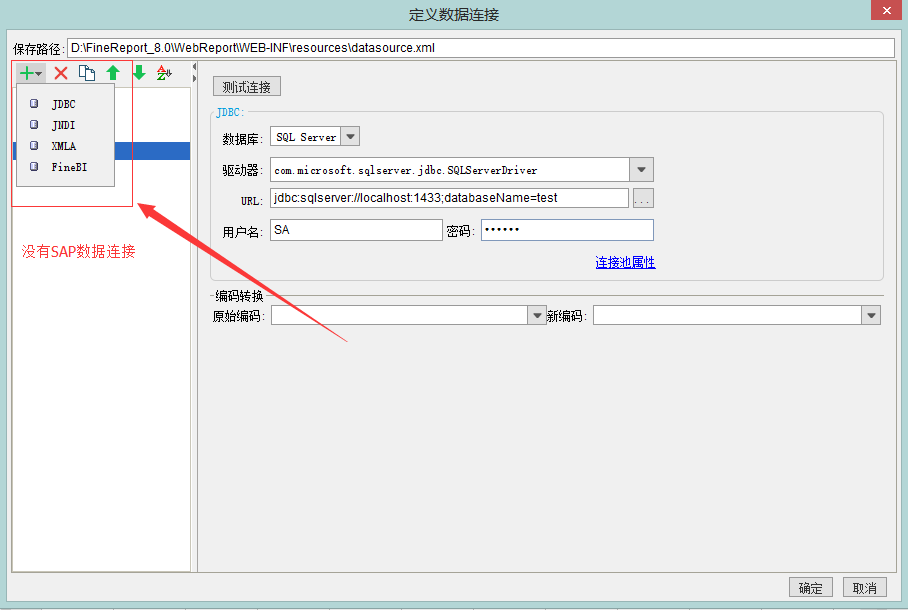
Task: Click the URL input field
Action: point(449,198)
